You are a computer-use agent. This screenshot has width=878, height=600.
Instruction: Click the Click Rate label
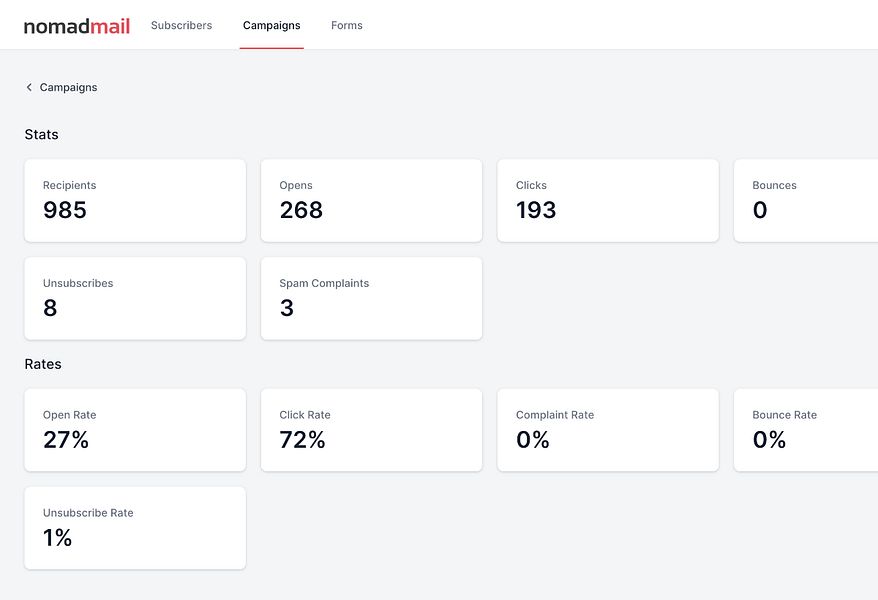pyautogui.click(x=305, y=415)
